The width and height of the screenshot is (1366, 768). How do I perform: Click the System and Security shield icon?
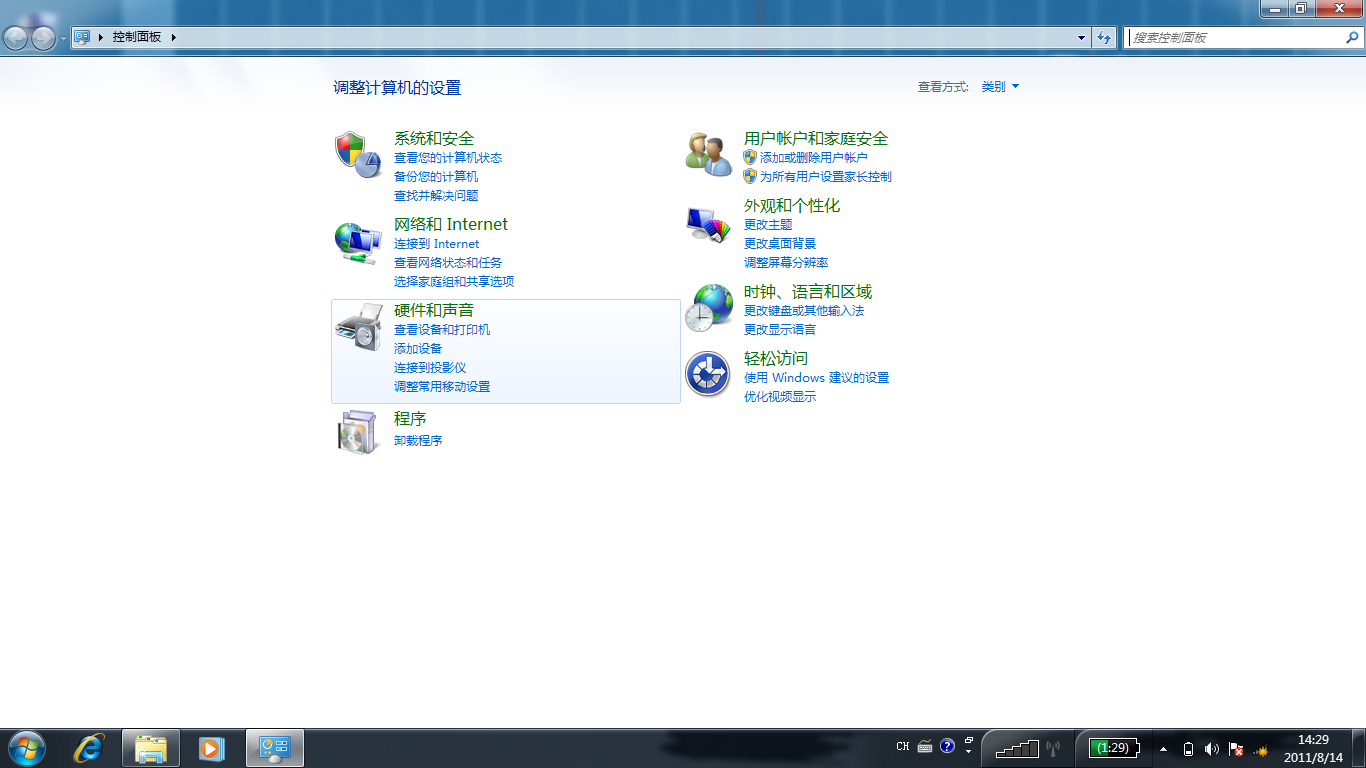click(x=357, y=154)
